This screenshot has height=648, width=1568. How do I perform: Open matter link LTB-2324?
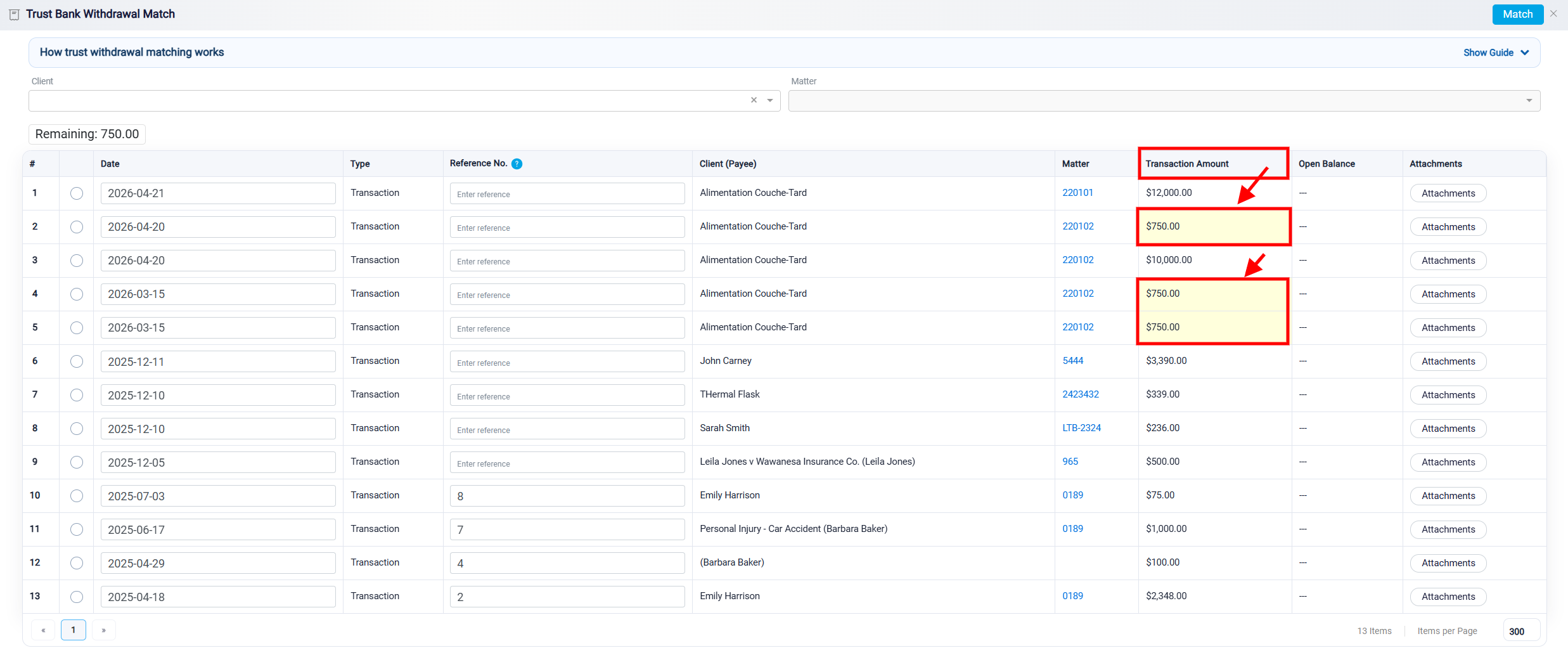(x=1081, y=428)
